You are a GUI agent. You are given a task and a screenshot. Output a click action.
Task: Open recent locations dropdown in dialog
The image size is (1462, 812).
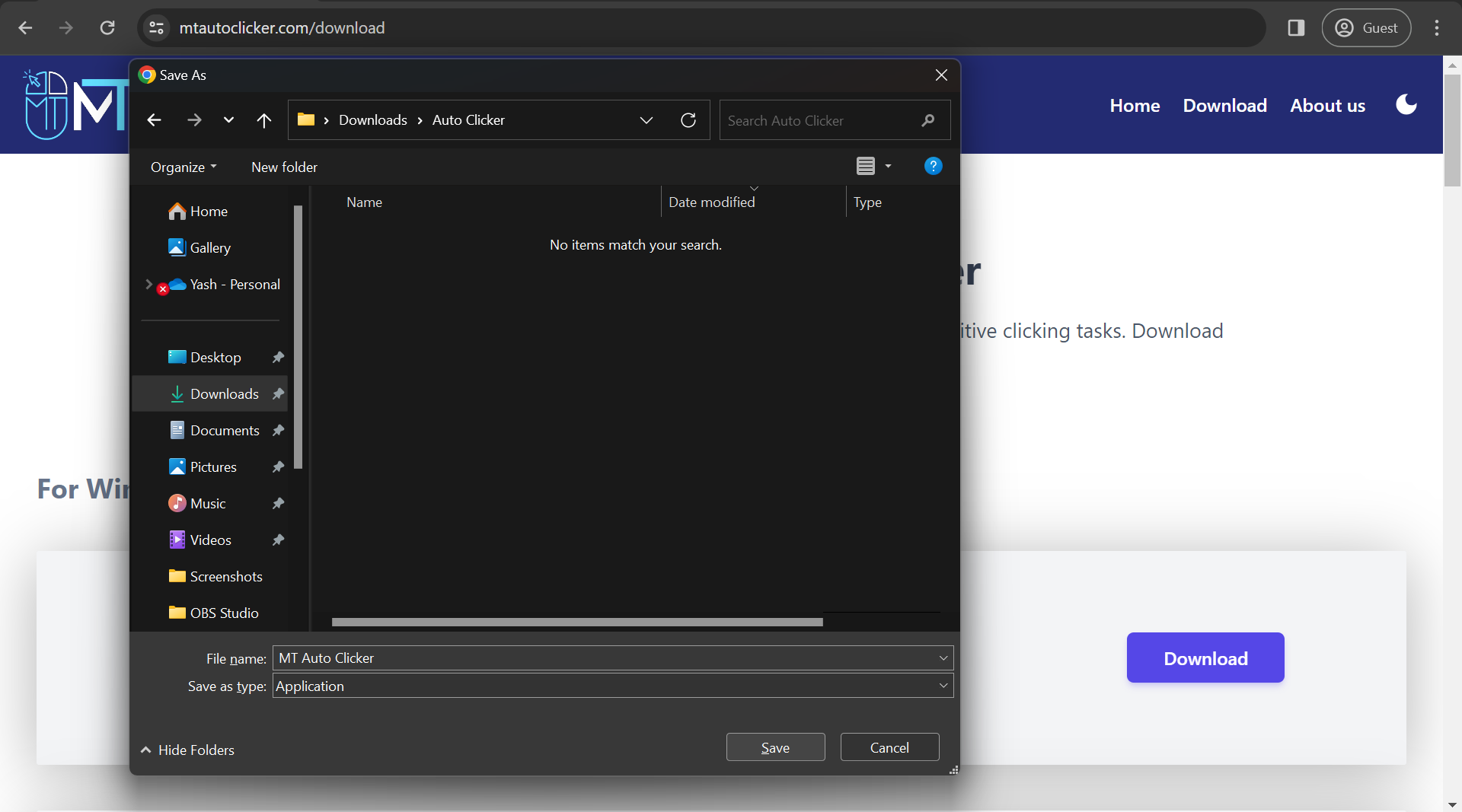click(x=228, y=120)
